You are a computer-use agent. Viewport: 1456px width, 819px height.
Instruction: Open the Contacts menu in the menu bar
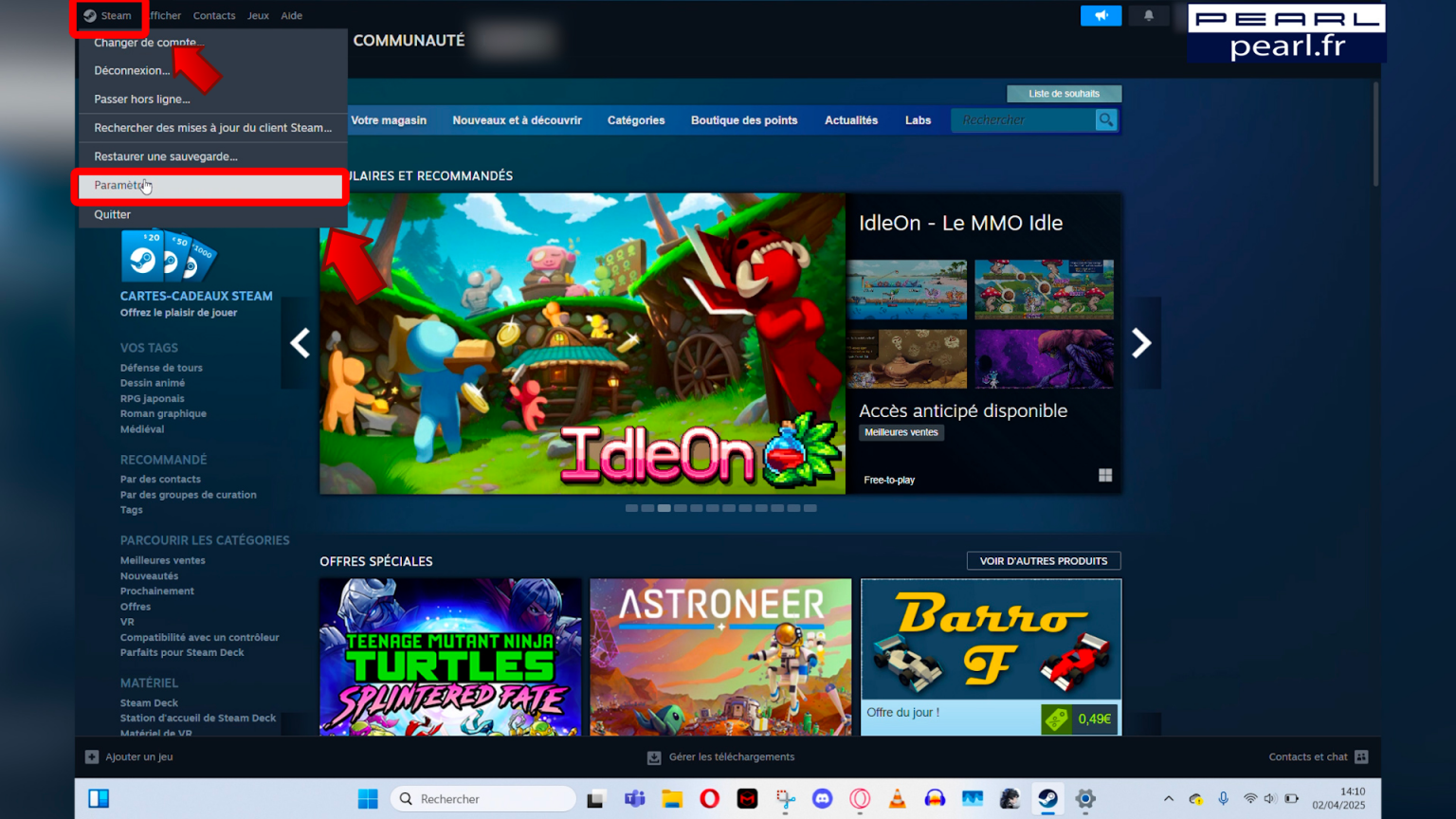pyautogui.click(x=214, y=15)
